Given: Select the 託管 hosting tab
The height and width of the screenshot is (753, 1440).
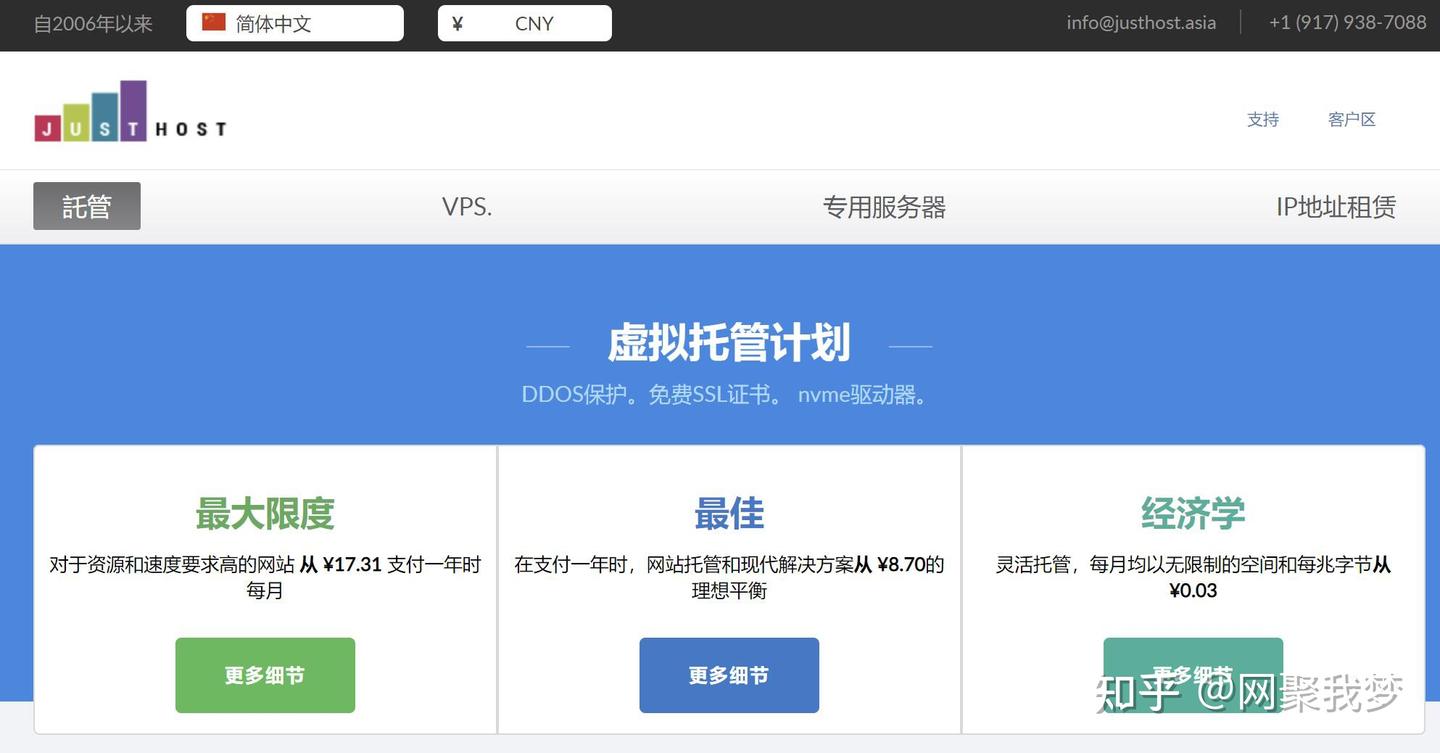Looking at the screenshot, I should coord(87,206).
